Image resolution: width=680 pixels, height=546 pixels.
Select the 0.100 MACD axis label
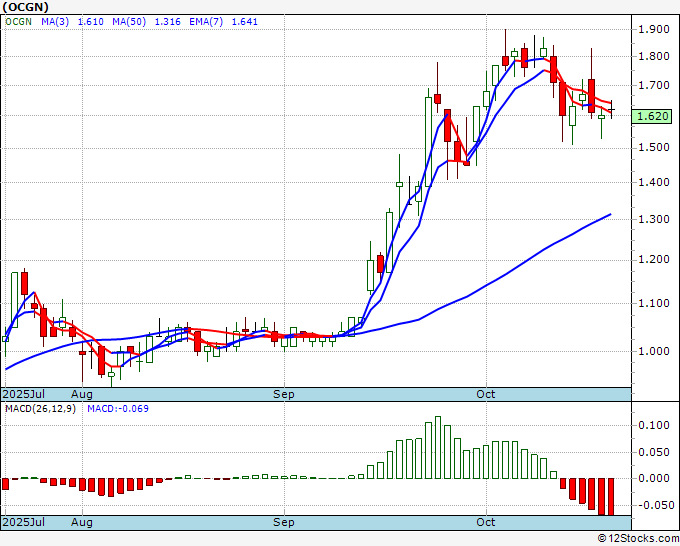(655, 426)
